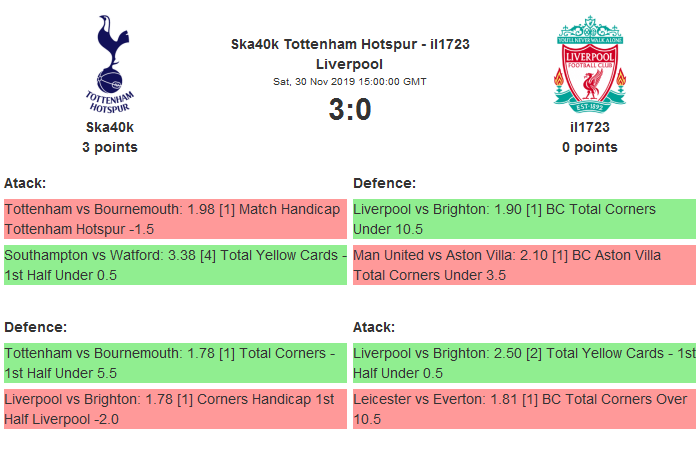The image size is (700, 460).
Task: Click the bottom-right Atack heading
Action: 374,327
